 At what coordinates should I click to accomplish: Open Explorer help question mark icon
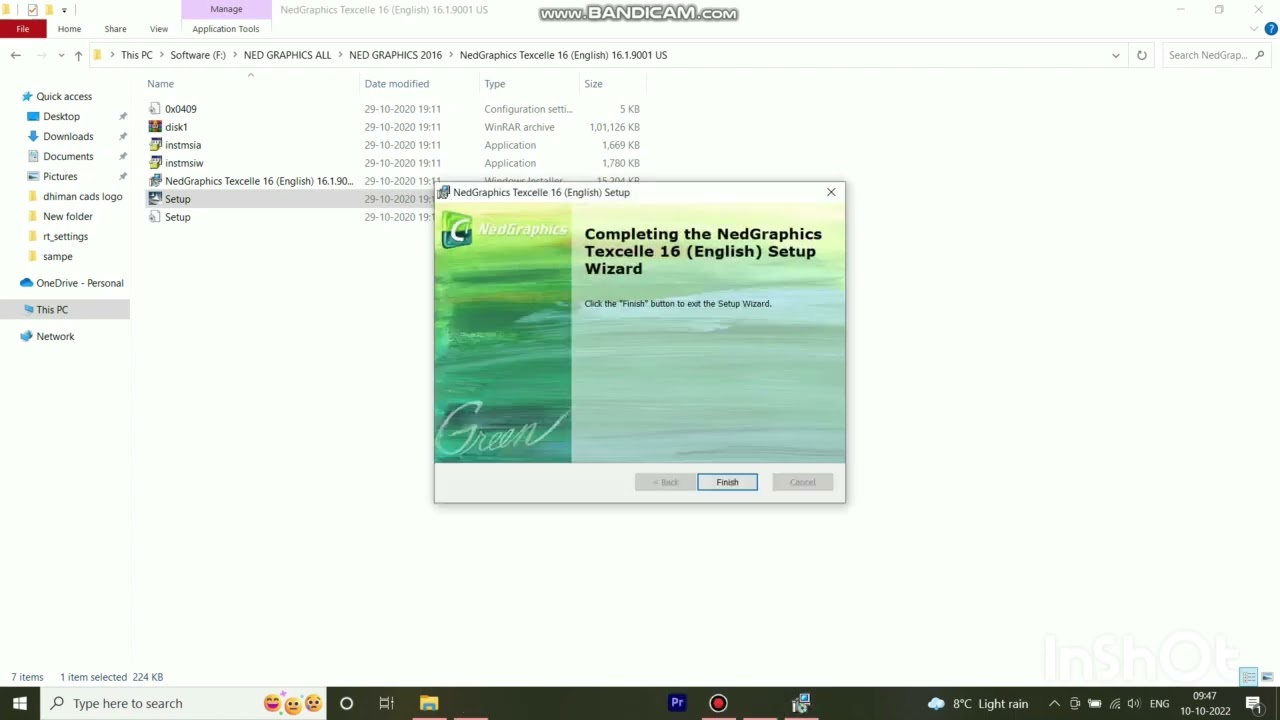pos(1270,29)
